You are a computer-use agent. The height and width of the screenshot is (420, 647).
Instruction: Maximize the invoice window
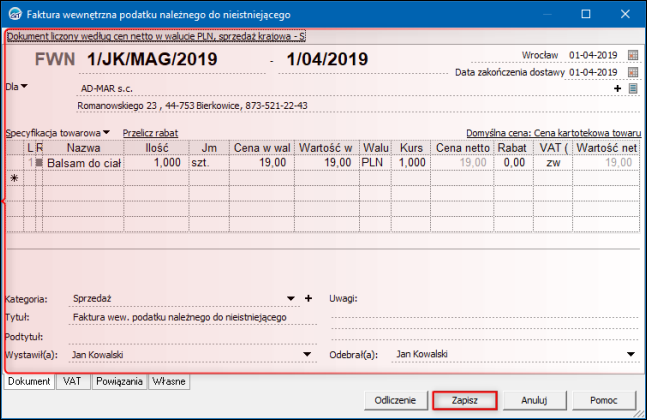[586, 14]
